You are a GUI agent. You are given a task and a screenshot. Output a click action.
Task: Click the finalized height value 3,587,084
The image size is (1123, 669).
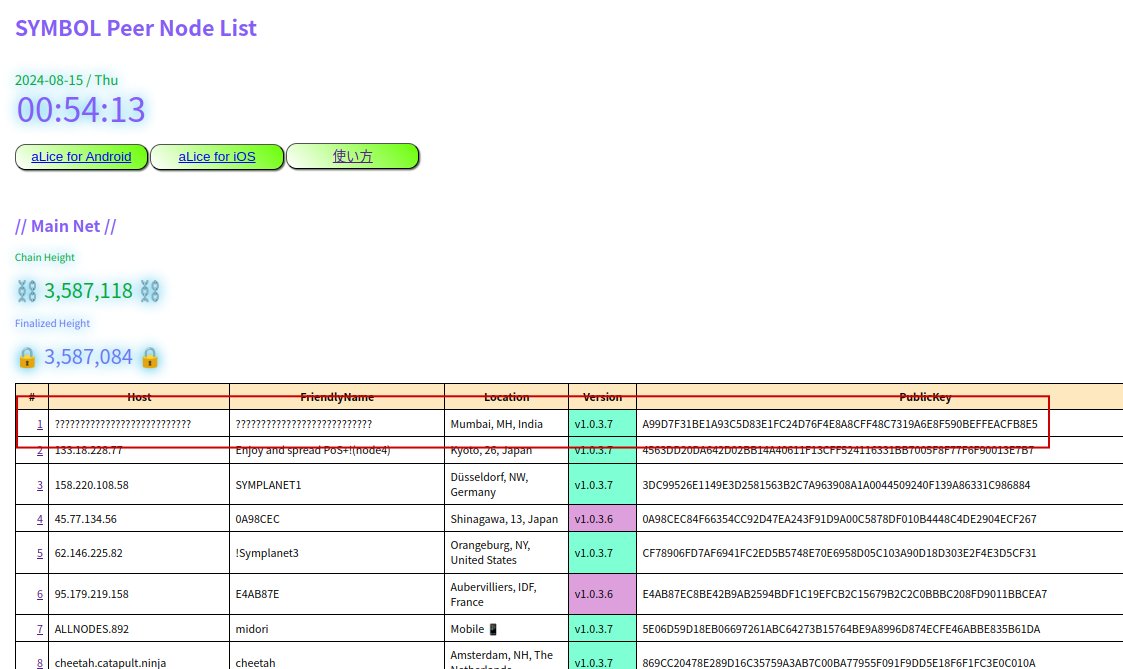coord(88,357)
